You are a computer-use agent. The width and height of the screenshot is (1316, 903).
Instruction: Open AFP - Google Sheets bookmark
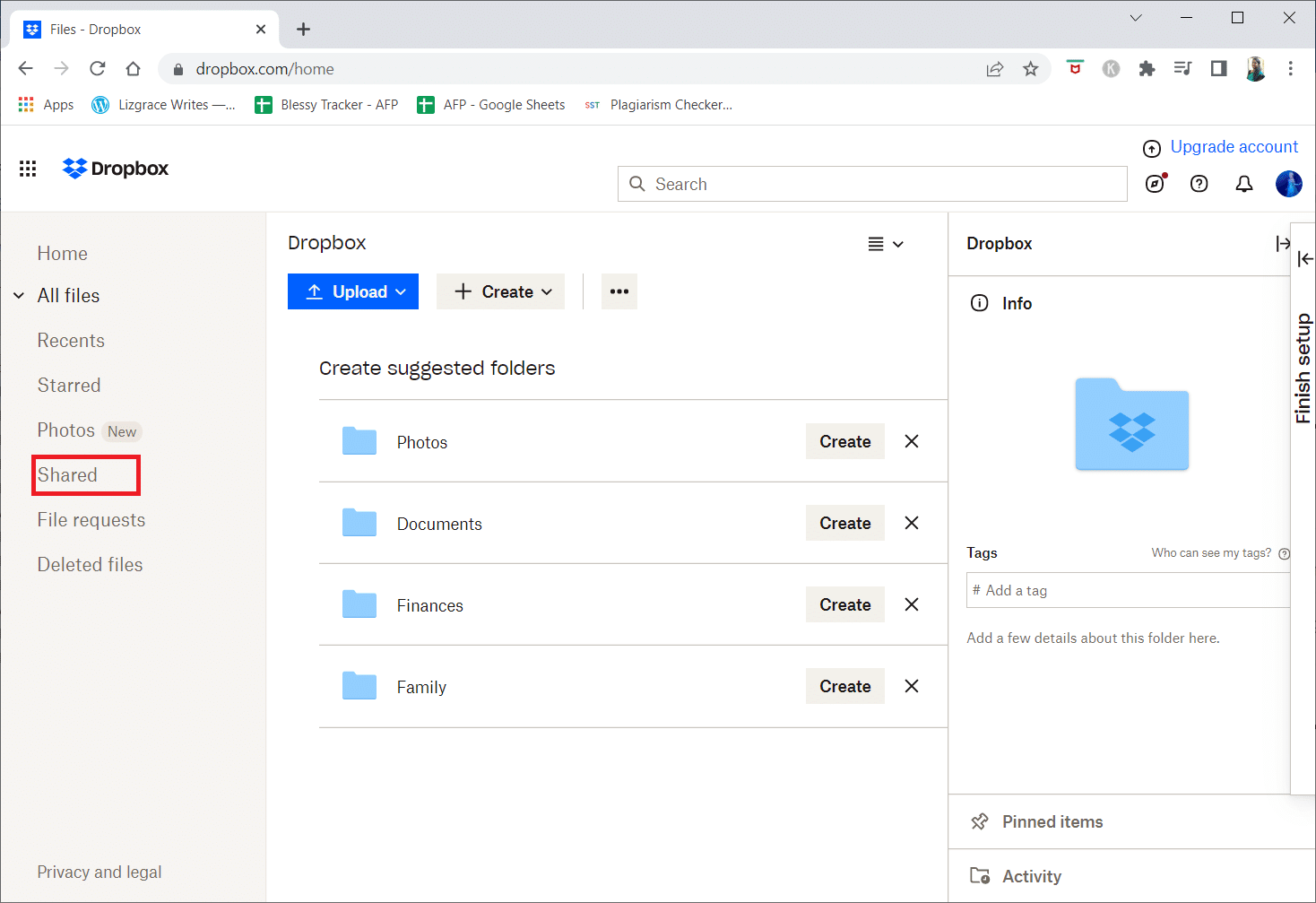pyautogui.click(x=490, y=105)
